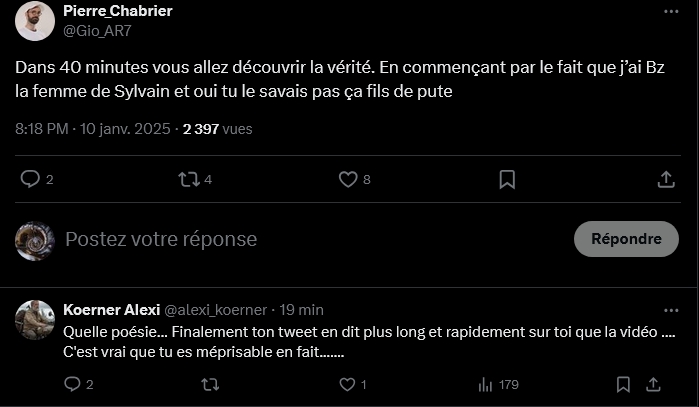The height and width of the screenshot is (407, 699).
Task: Reply to the main tweet via comment icon
Action: pos(31,179)
